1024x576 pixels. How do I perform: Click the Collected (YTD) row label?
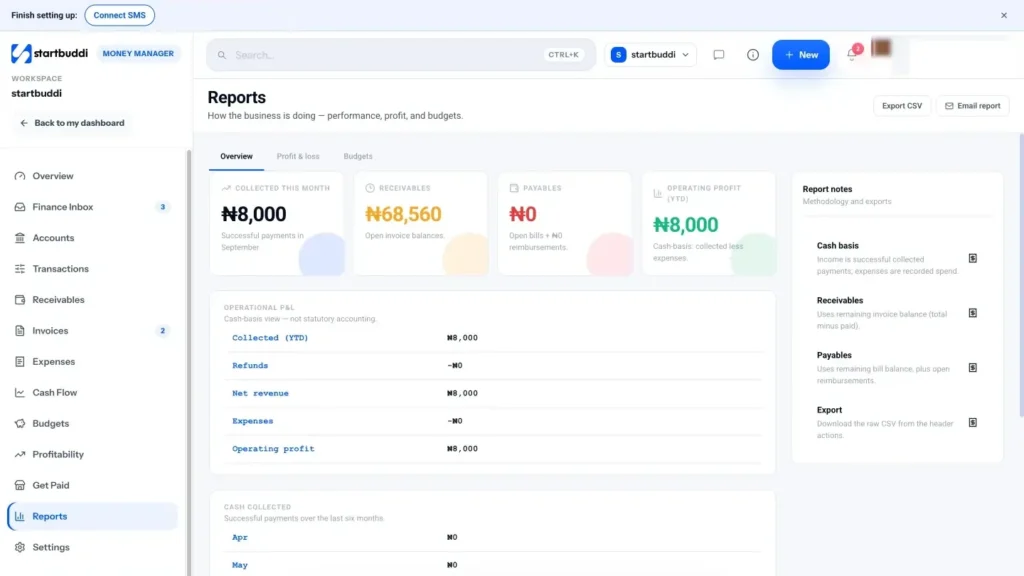point(270,338)
